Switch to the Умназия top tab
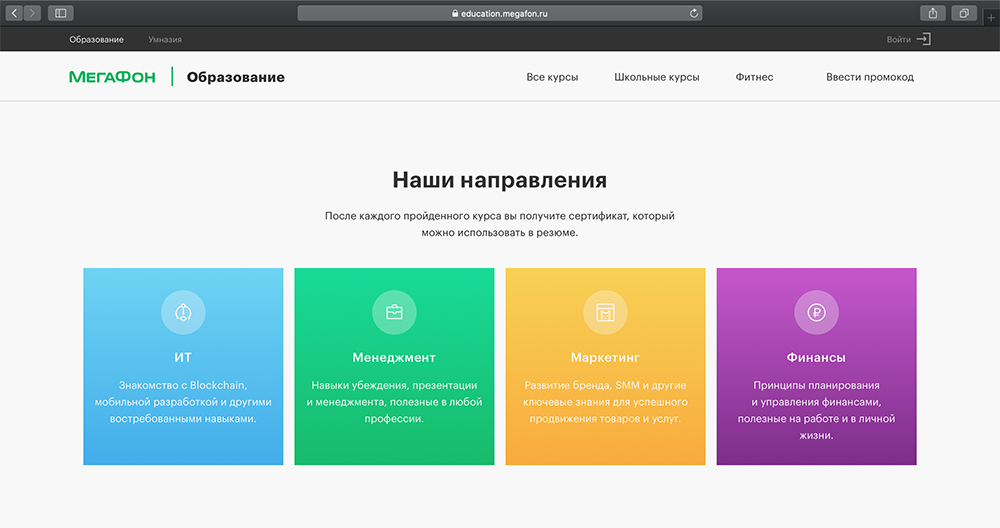Screen dimensions: 1000x528 [x=165, y=40]
